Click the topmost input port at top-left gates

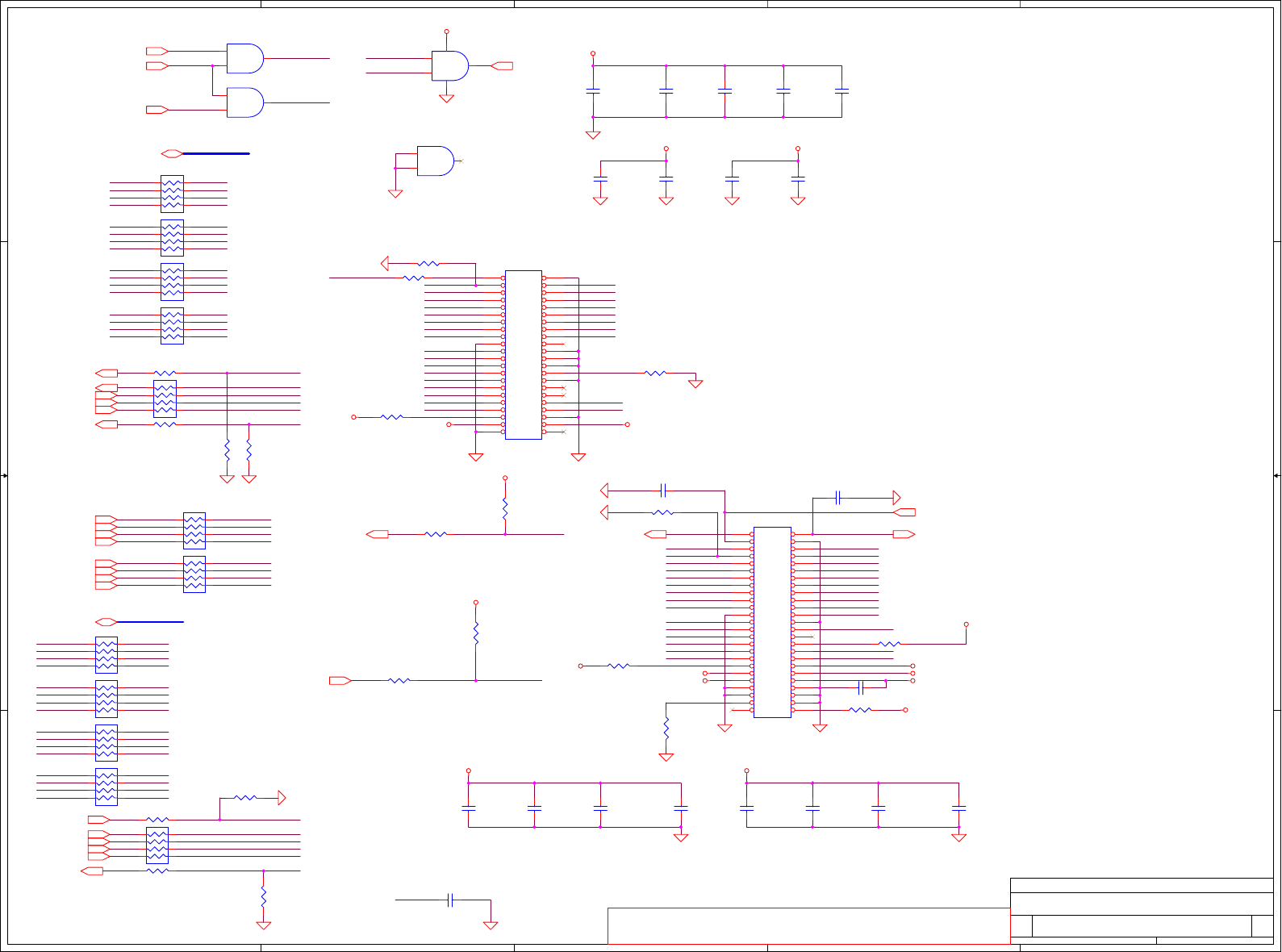tap(157, 51)
